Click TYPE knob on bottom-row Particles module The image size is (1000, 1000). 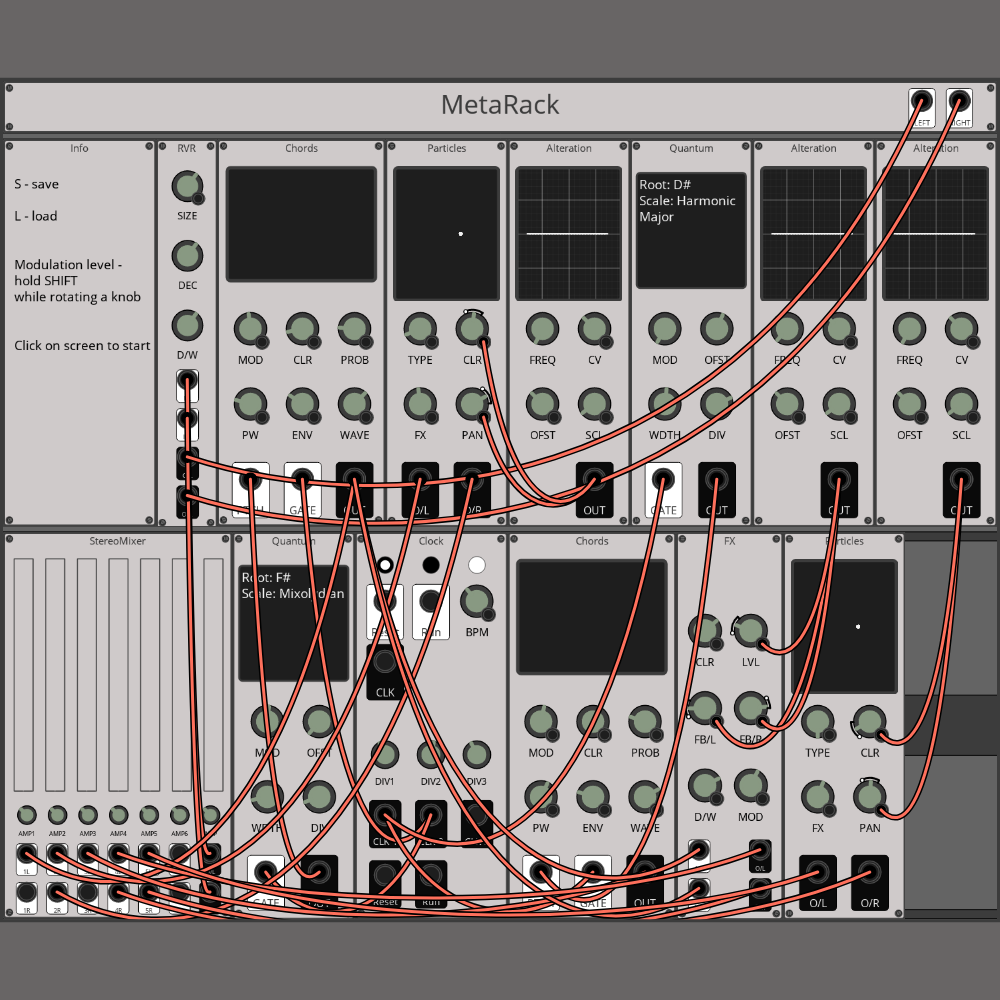[818, 723]
